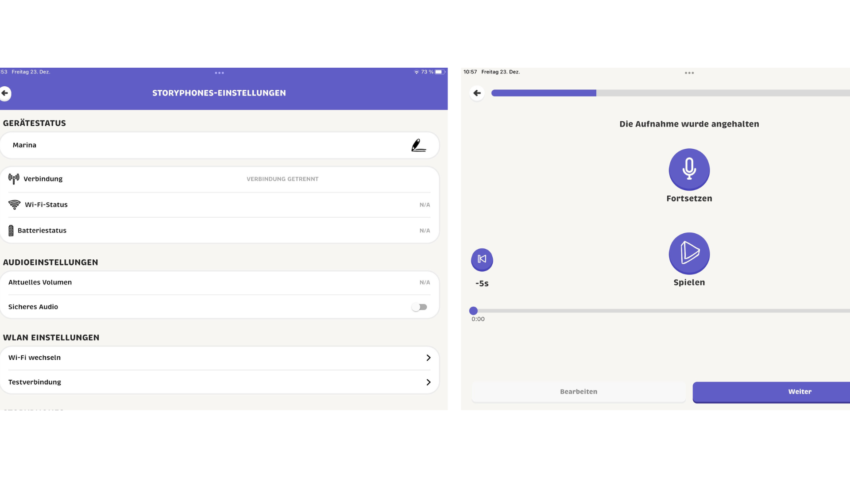Select the Marina device name field
This screenshot has height=478, width=850.
coord(220,145)
